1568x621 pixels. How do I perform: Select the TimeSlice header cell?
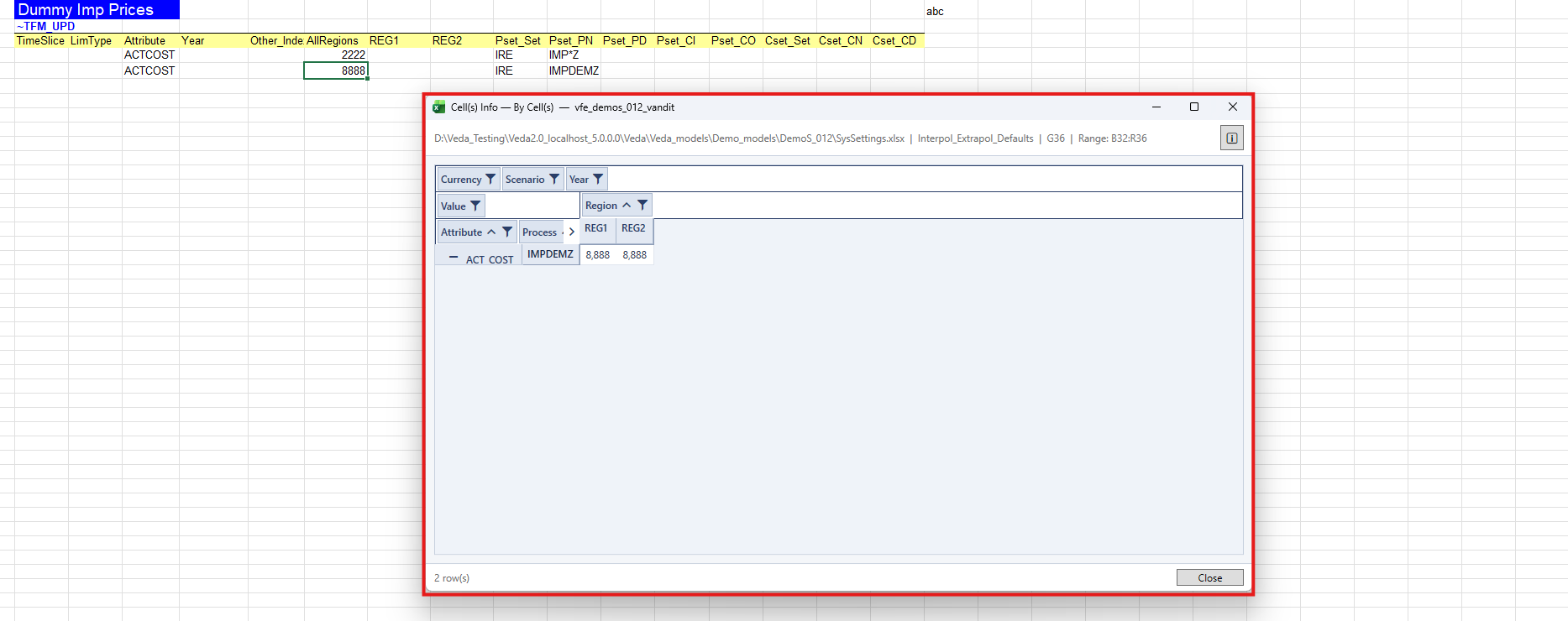coord(41,40)
